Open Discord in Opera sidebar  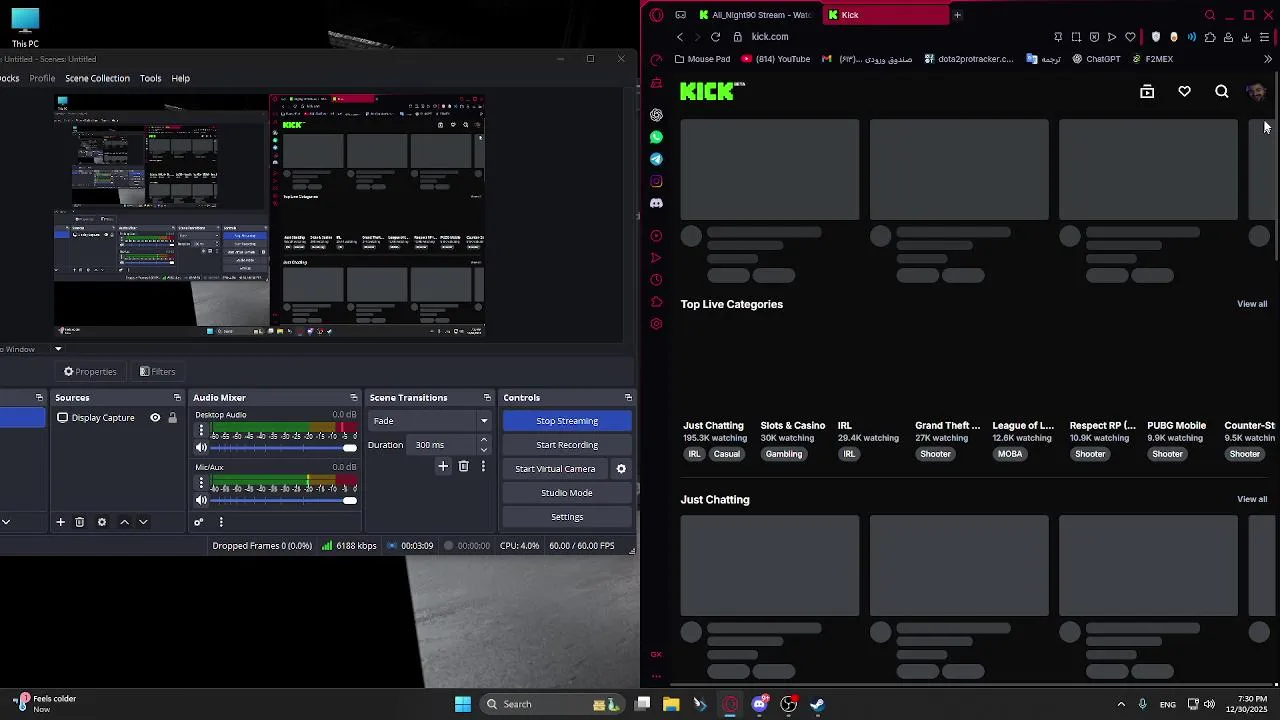click(x=656, y=203)
